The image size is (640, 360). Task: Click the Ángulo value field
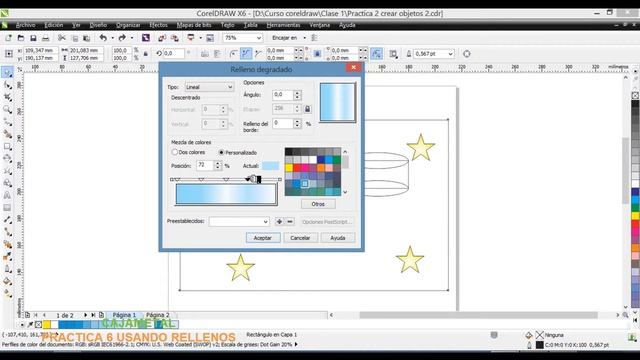click(x=283, y=95)
